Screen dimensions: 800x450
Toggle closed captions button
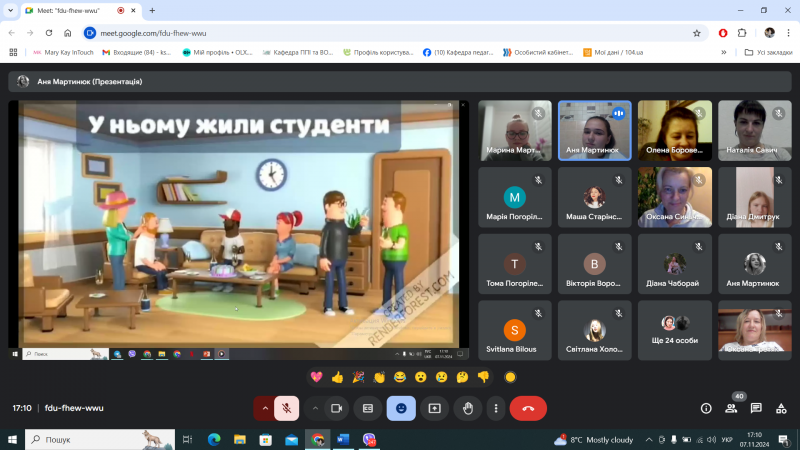coord(368,408)
